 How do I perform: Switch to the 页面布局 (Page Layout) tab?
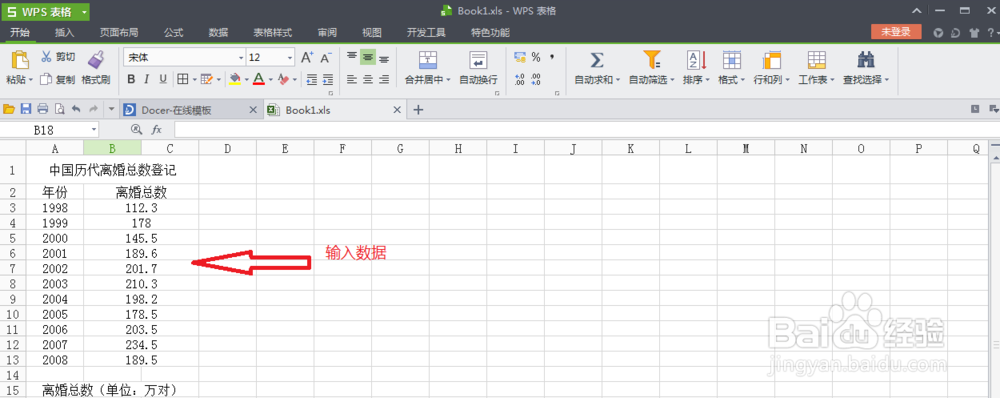coord(119,33)
